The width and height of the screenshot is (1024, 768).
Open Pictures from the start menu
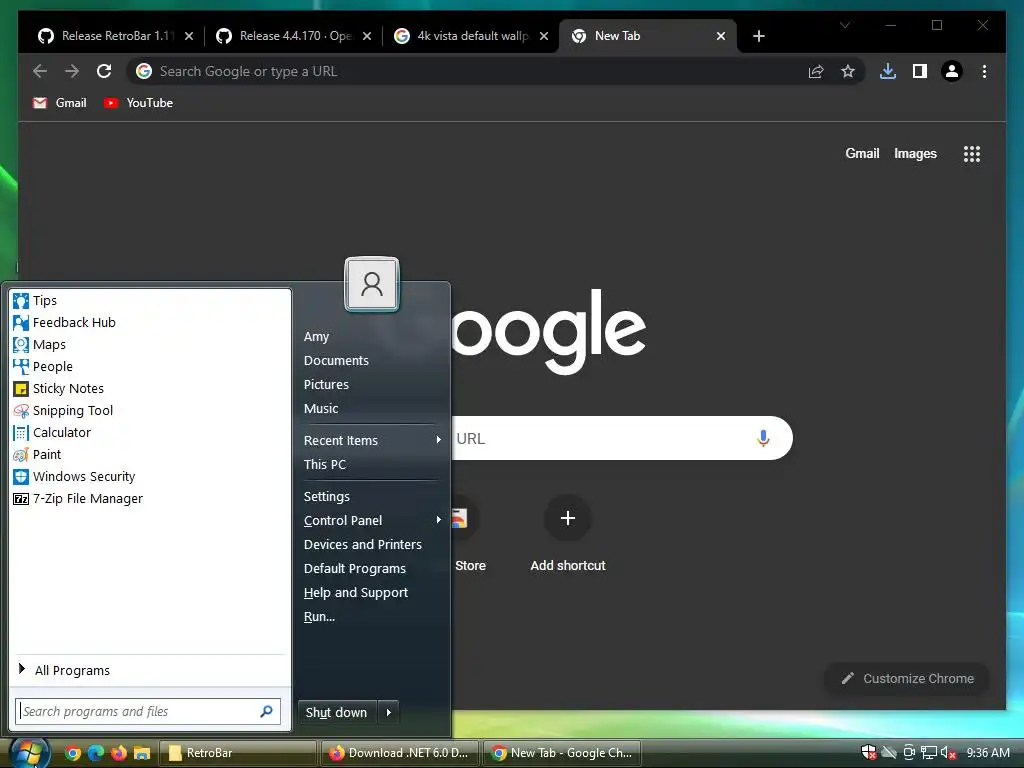[x=326, y=385]
